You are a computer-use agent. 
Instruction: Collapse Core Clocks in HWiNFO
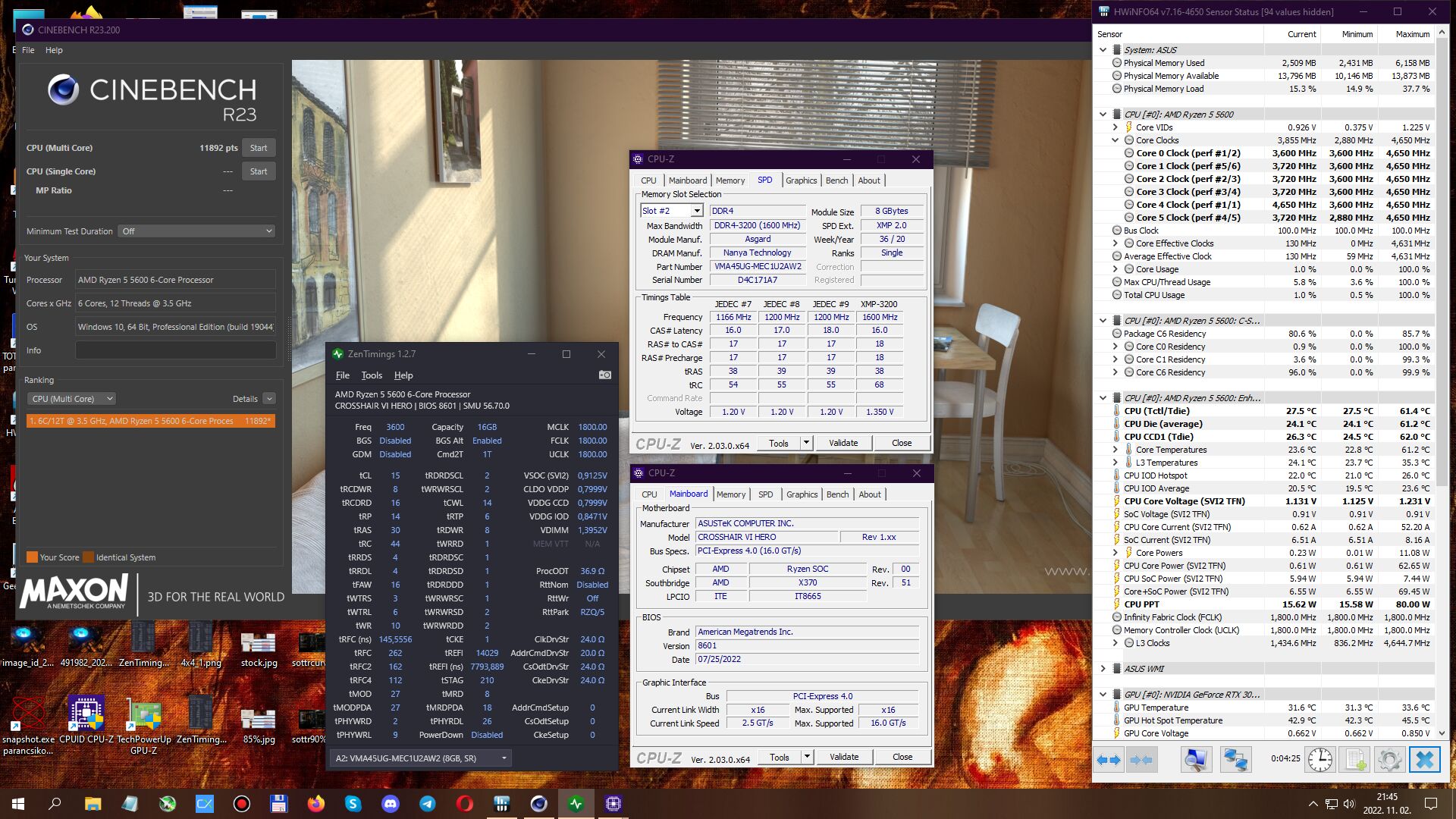pyautogui.click(x=1116, y=140)
